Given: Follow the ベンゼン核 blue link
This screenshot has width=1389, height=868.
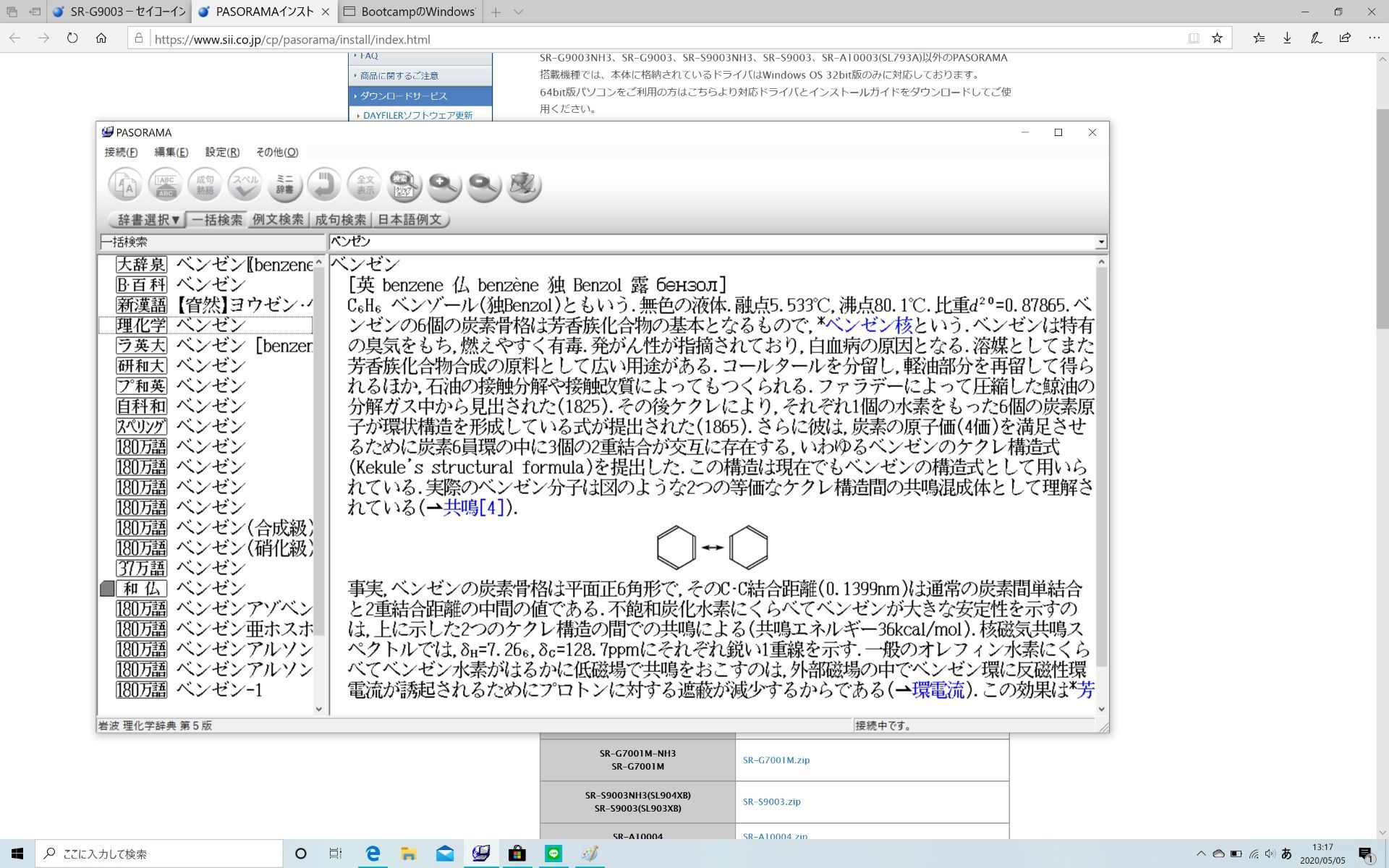Looking at the screenshot, I should click(x=869, y=325).
